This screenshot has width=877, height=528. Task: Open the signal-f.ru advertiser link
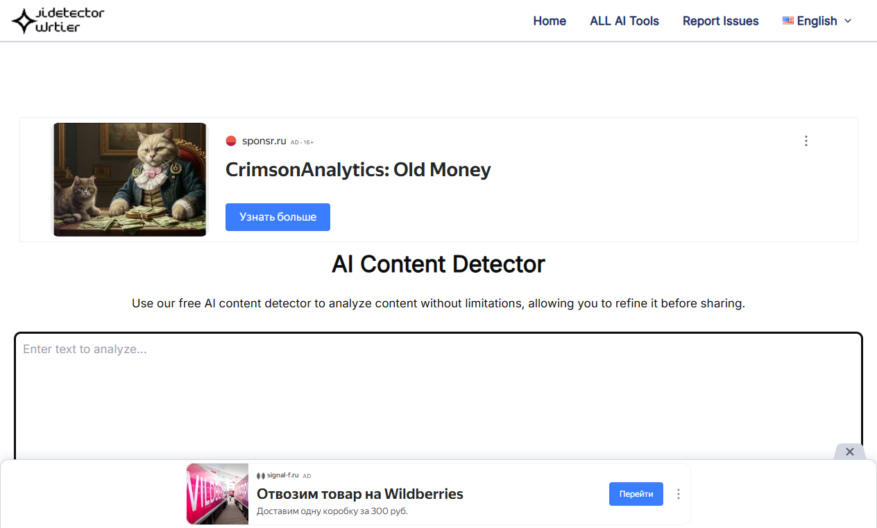point(282,475)
